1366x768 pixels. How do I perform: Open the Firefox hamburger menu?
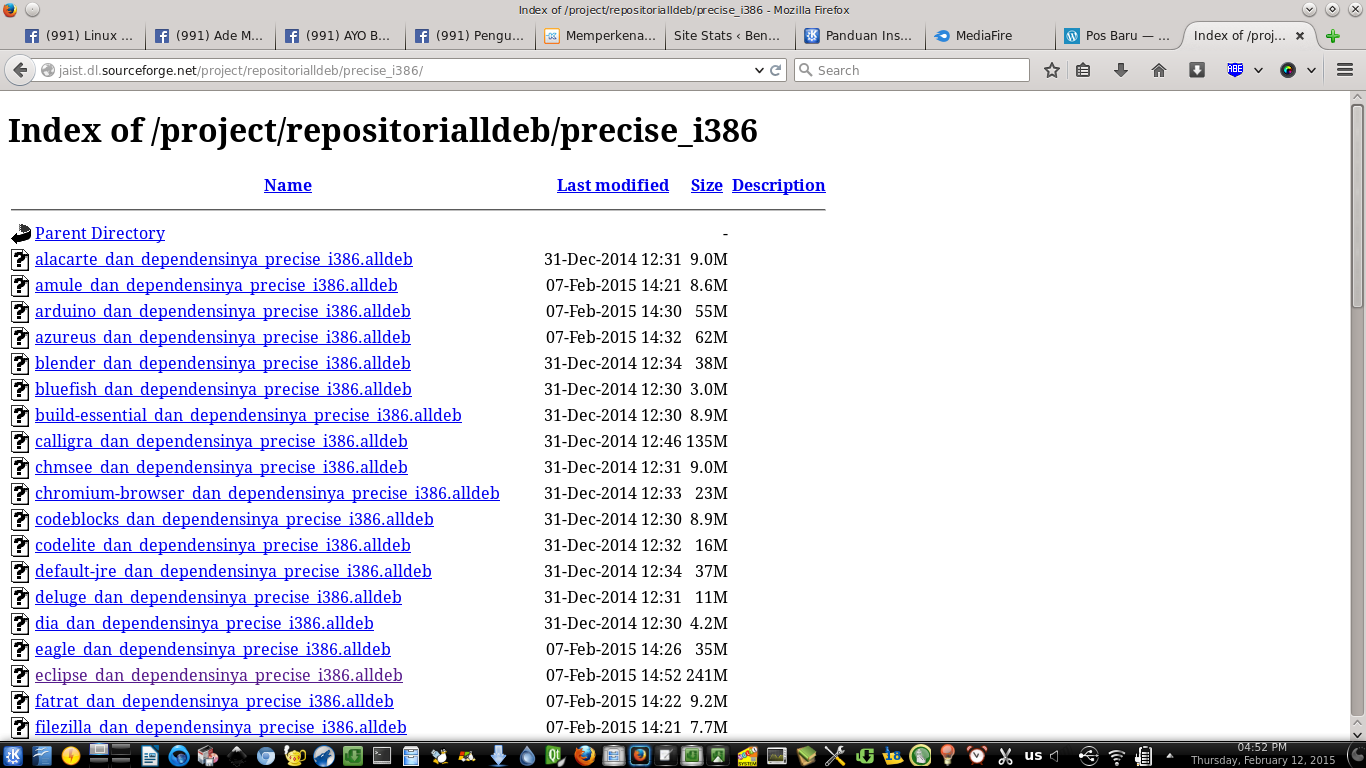(1344, 70)
